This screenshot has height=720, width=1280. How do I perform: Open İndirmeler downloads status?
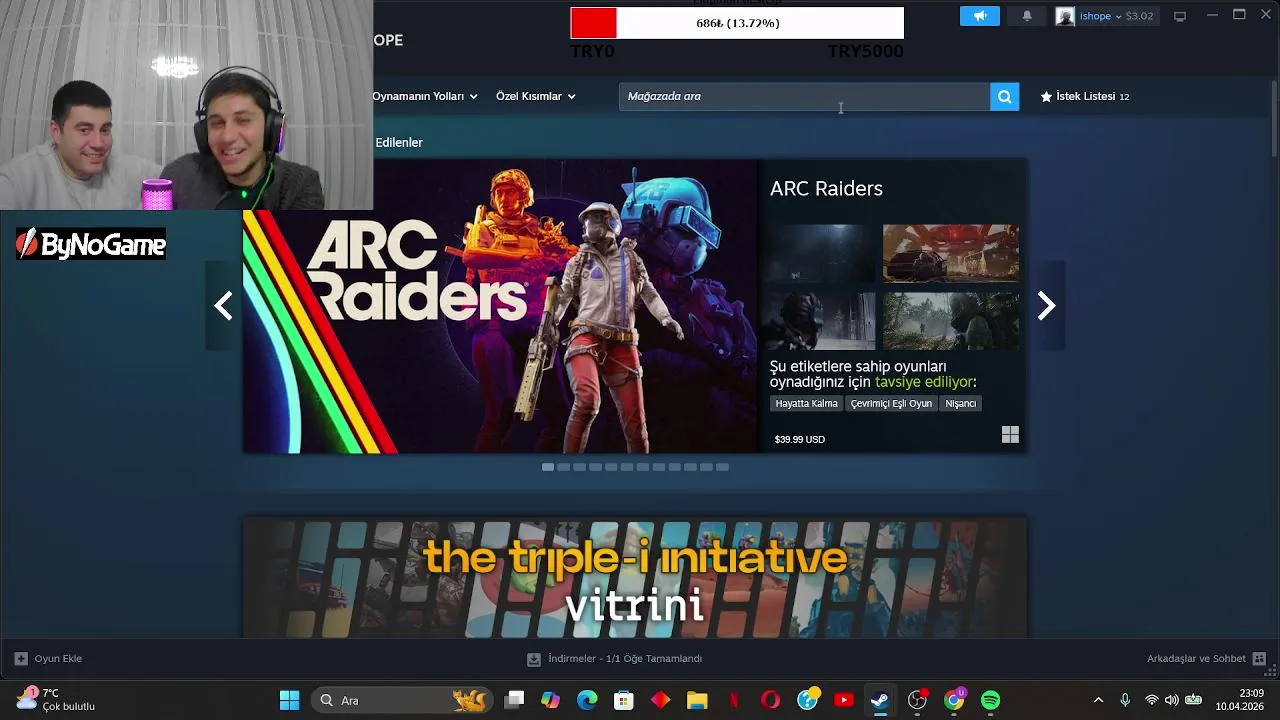pos(625,659)
